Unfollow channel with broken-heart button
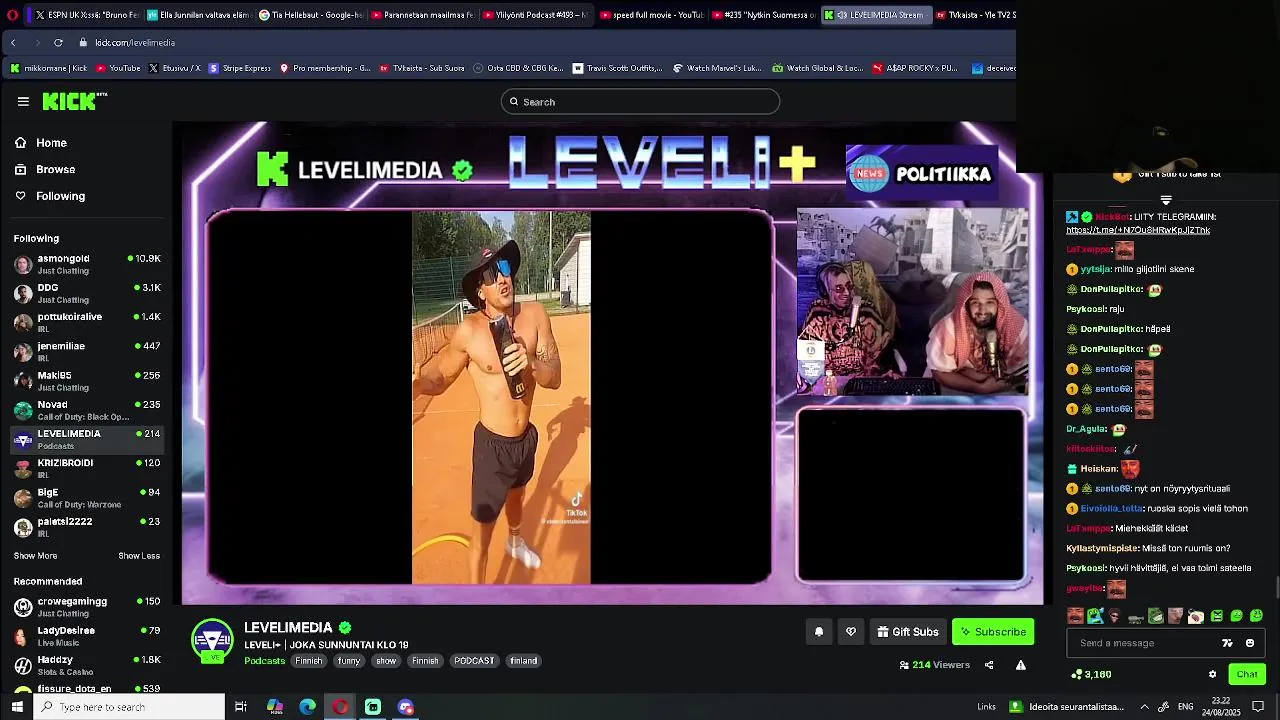The height and width of the screenshot is (720, 1280). (851, 631)
